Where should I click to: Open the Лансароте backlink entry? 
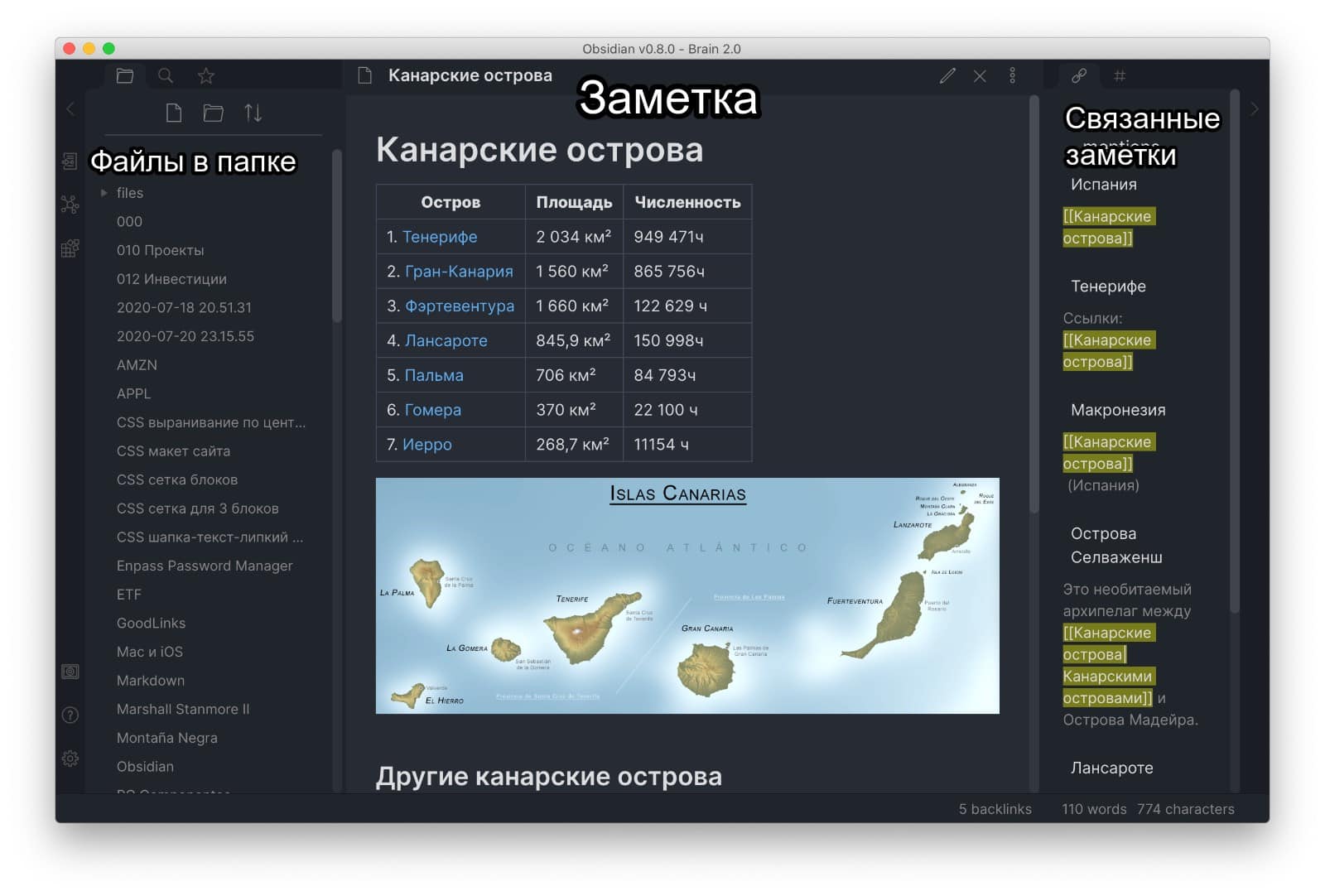coord(1111,768)
